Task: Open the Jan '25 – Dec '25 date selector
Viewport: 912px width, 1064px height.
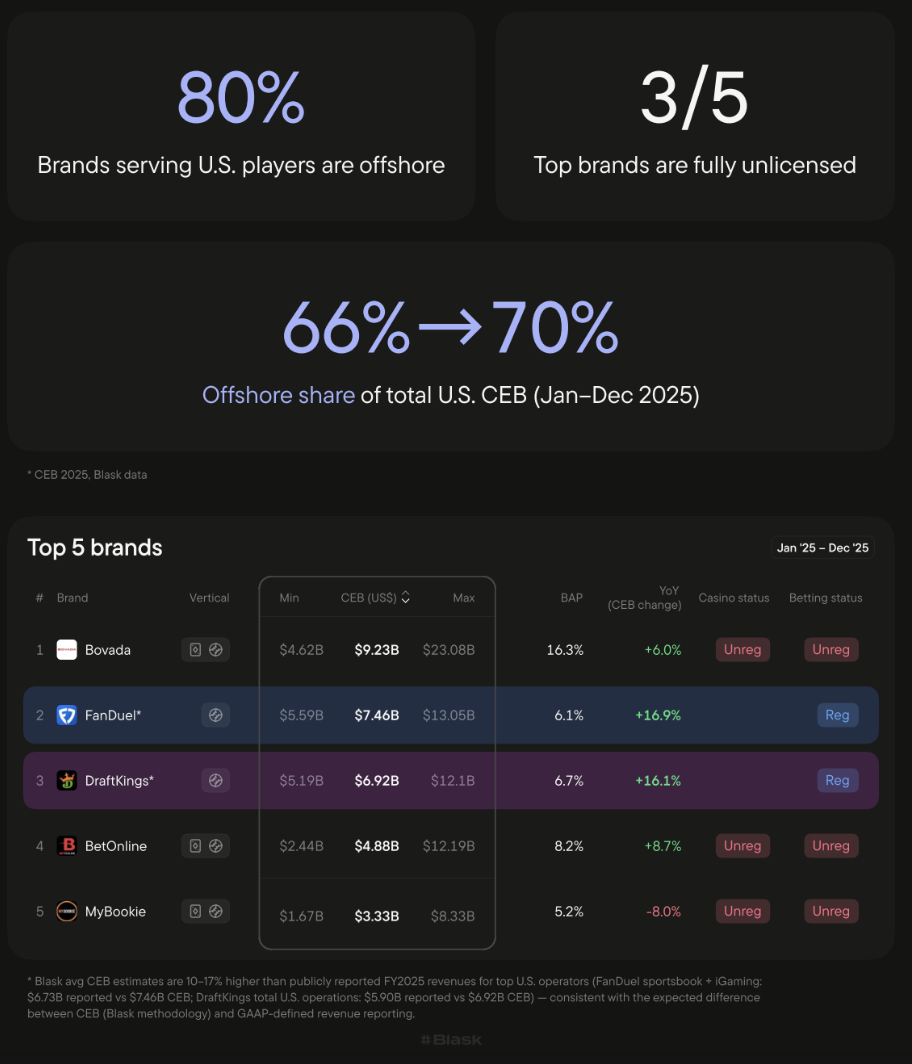Action: pos(823,548)
